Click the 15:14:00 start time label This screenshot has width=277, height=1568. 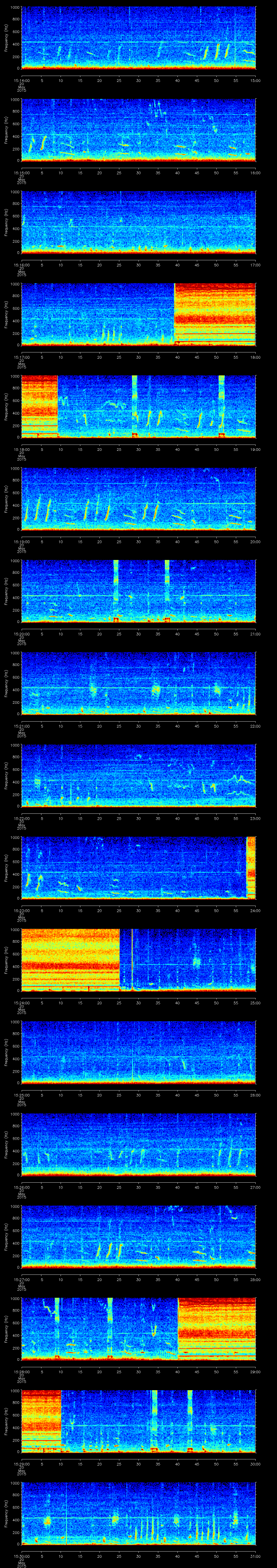22,80
